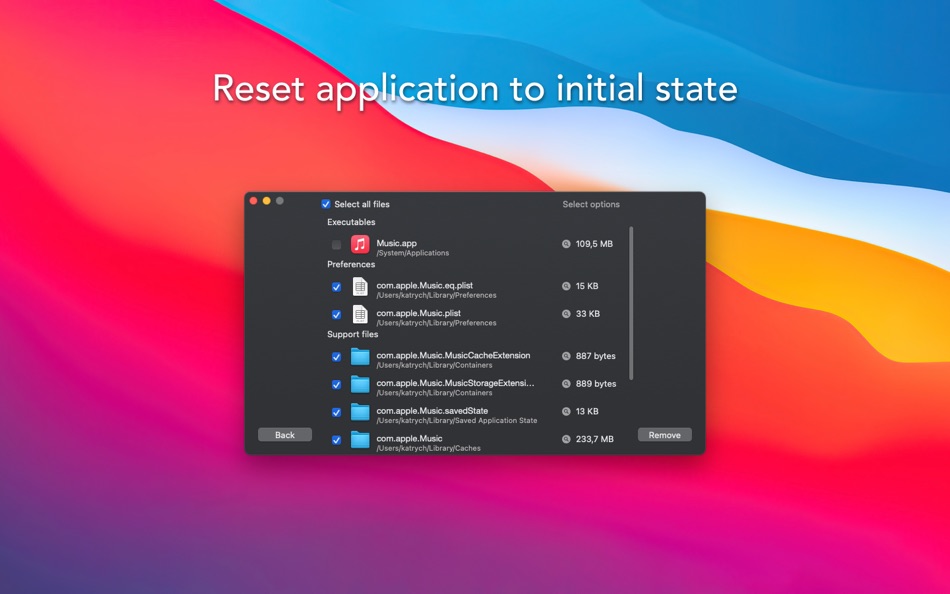
Task: Click the folder icon for com.apple.Music.MusicStorageExtensi container
Action: 360,385
